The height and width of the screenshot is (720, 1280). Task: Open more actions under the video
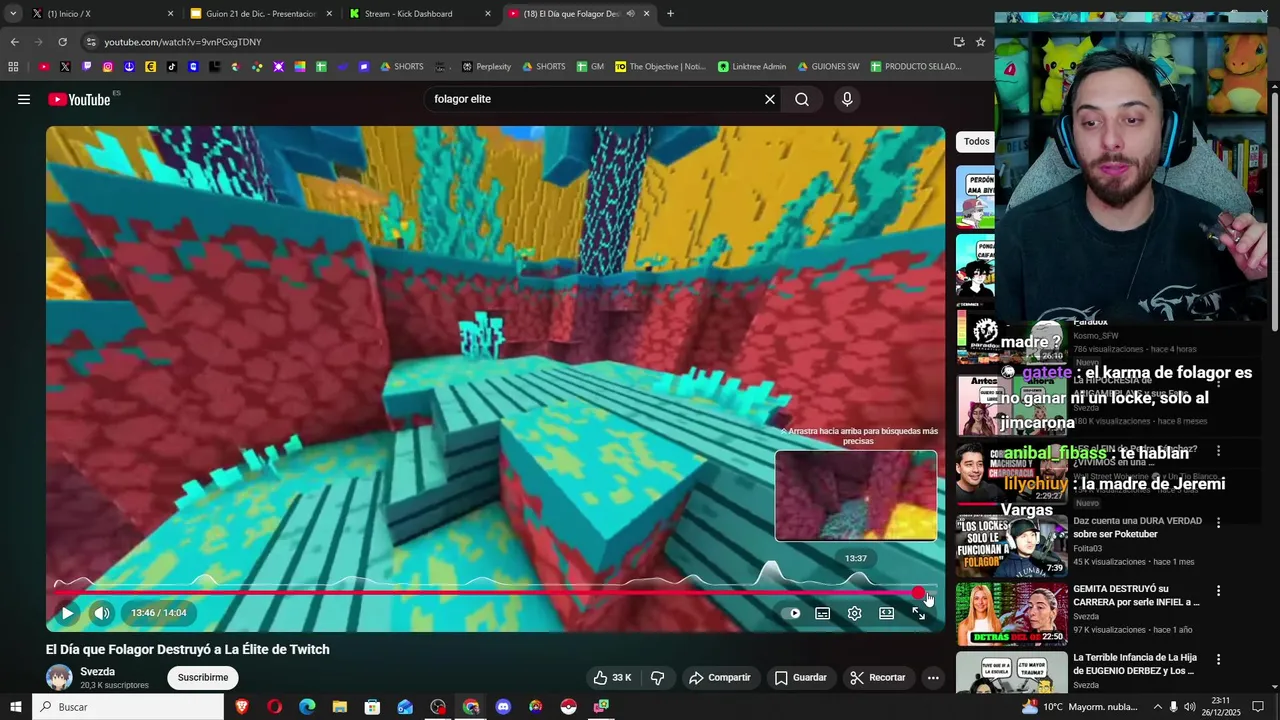click(x=932, y=677)
